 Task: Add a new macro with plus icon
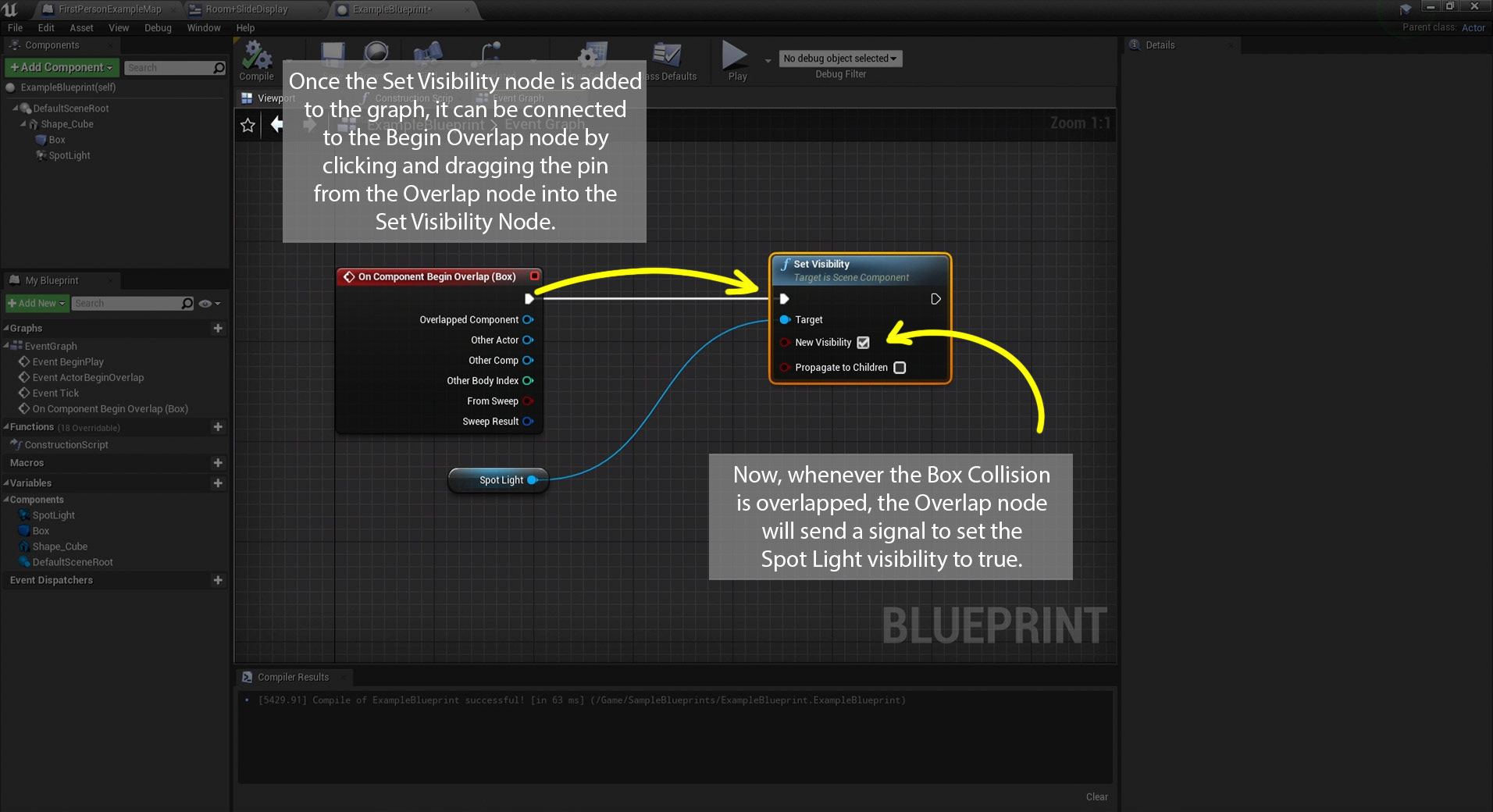218,462
